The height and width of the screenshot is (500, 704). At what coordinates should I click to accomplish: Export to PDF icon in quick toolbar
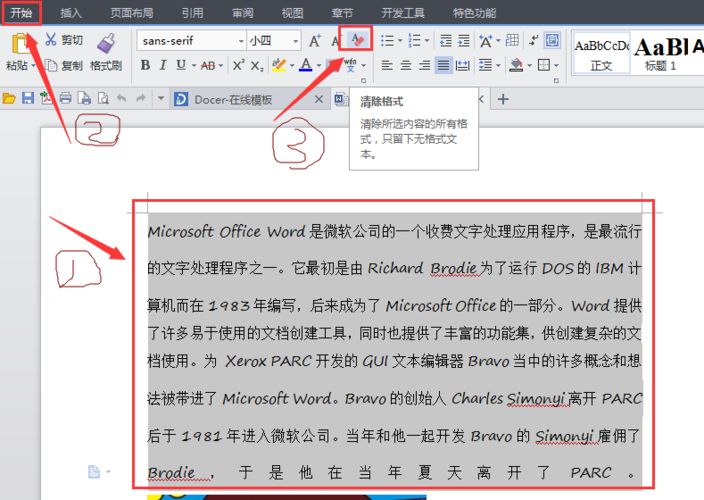46,98
